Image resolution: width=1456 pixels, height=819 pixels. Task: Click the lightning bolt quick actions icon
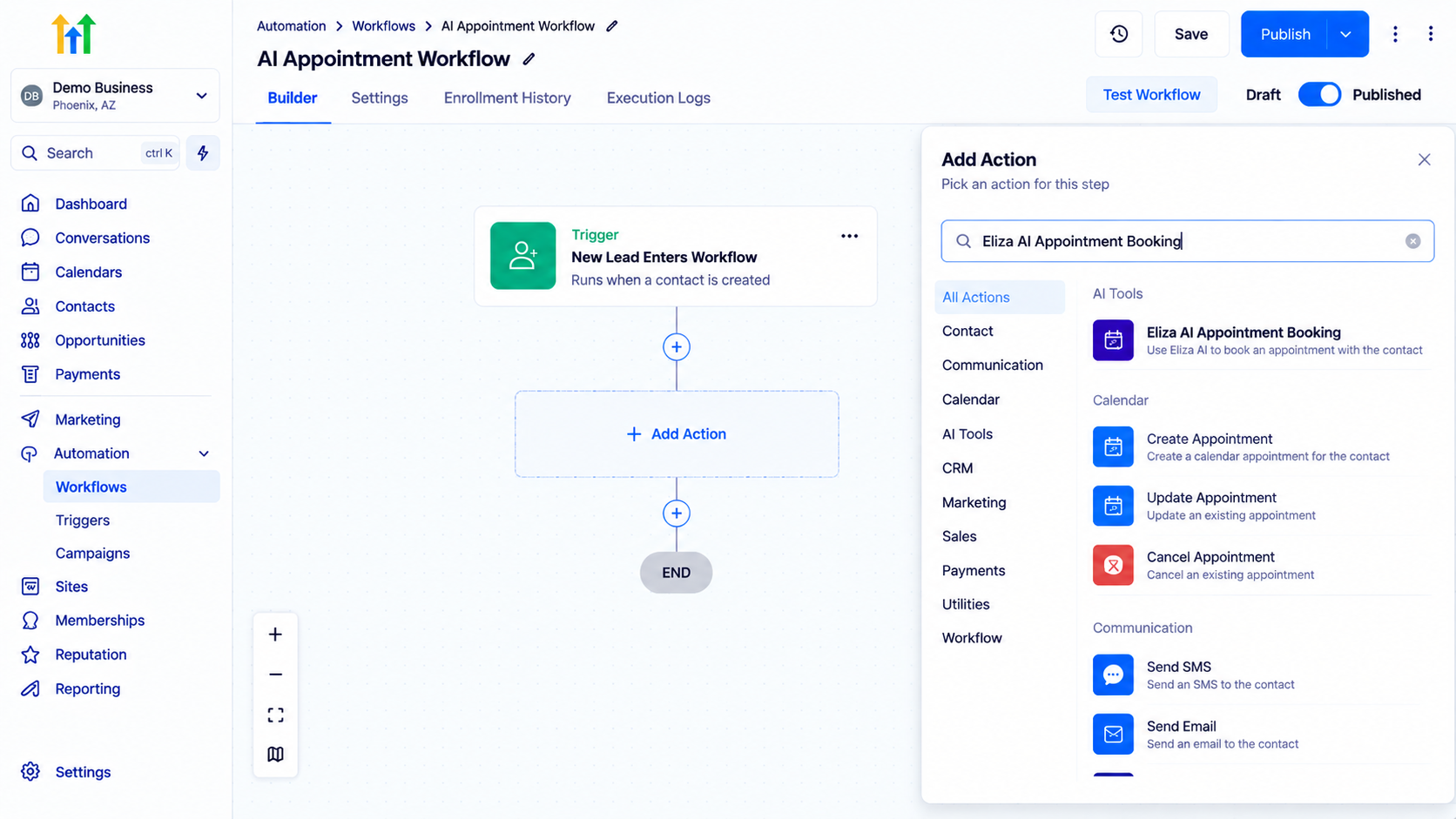[203, 153]
